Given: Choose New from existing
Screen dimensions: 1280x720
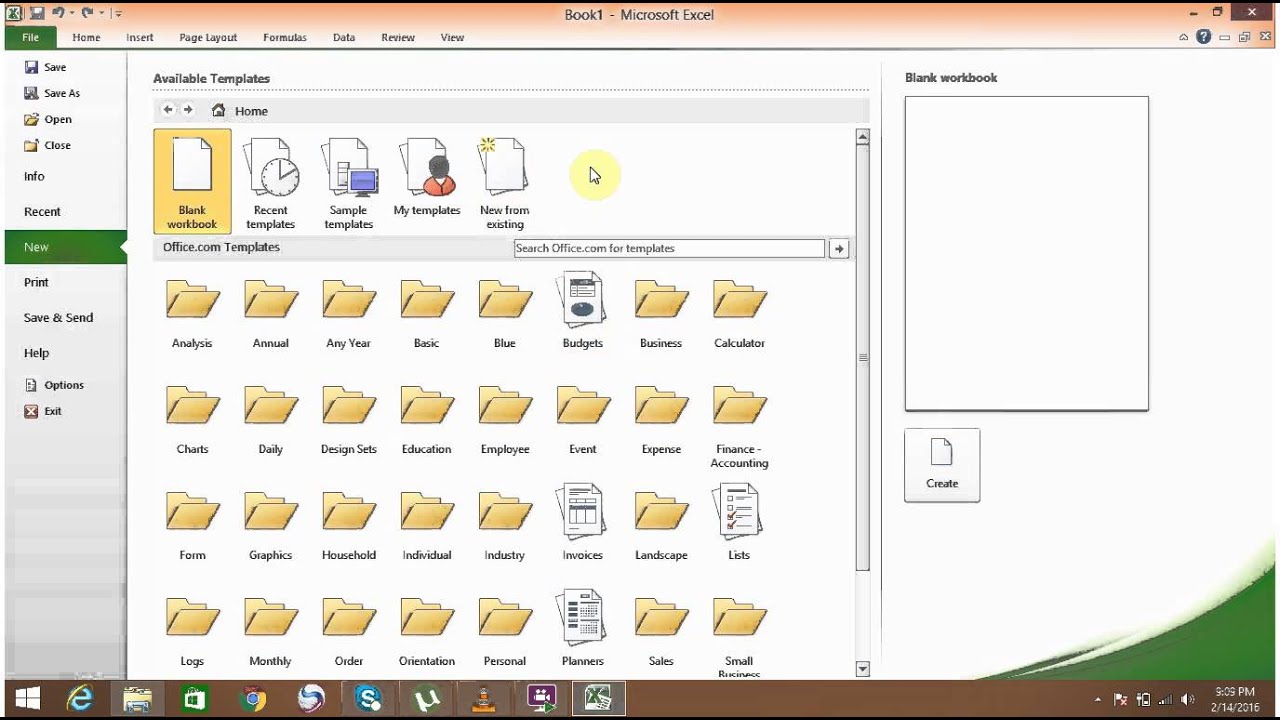Looking at the screenshot, I should point(505,181).
